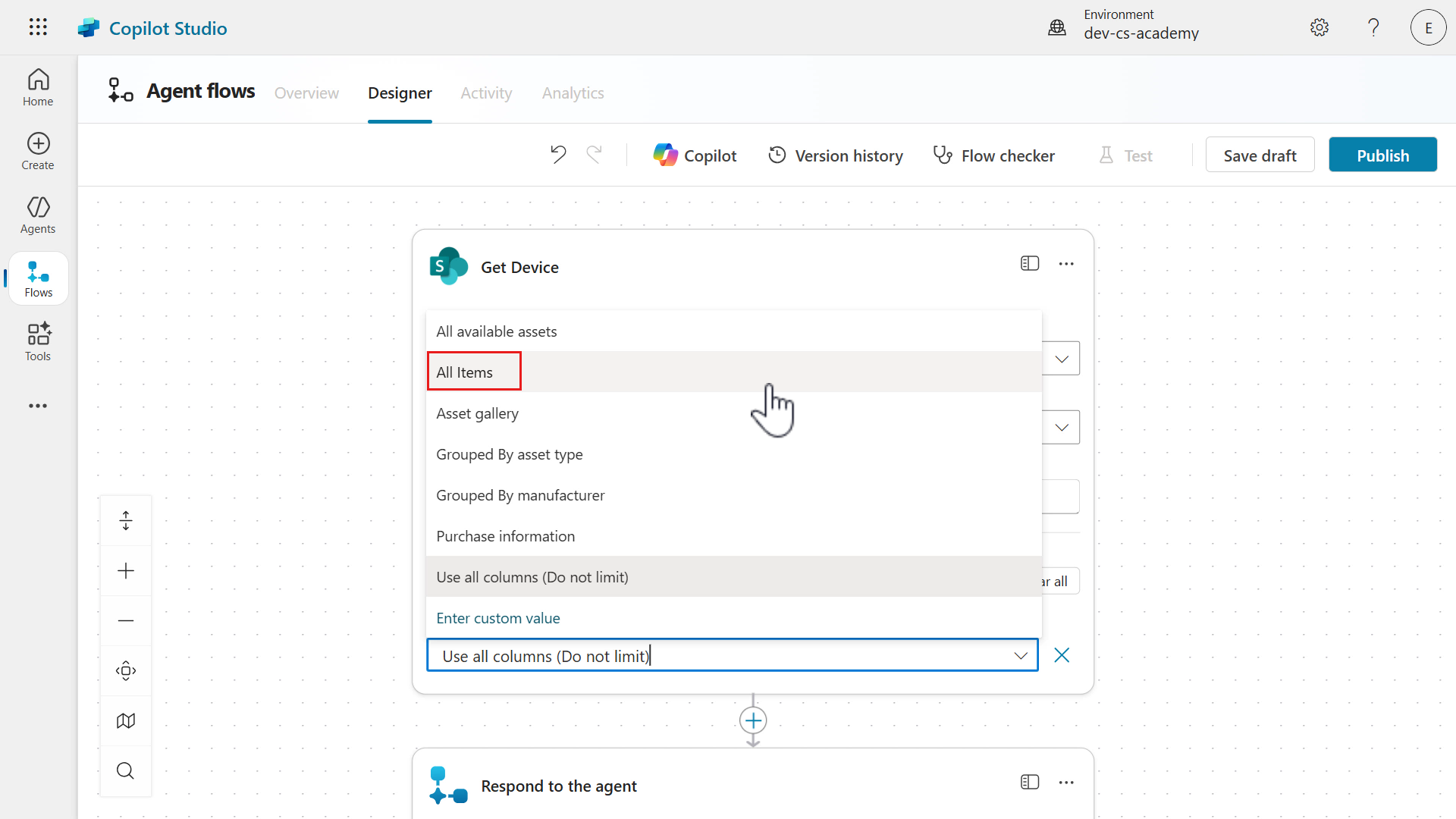Open Get Device more options ellipsis

point(1066,264)
